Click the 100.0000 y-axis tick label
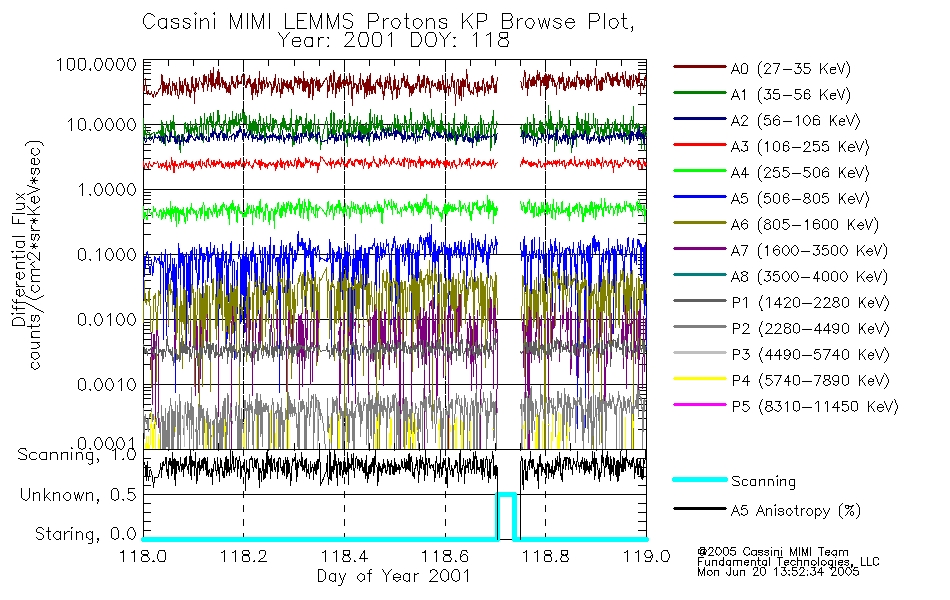The height and width of the screenshot is (600, 950). pos(96,64)
